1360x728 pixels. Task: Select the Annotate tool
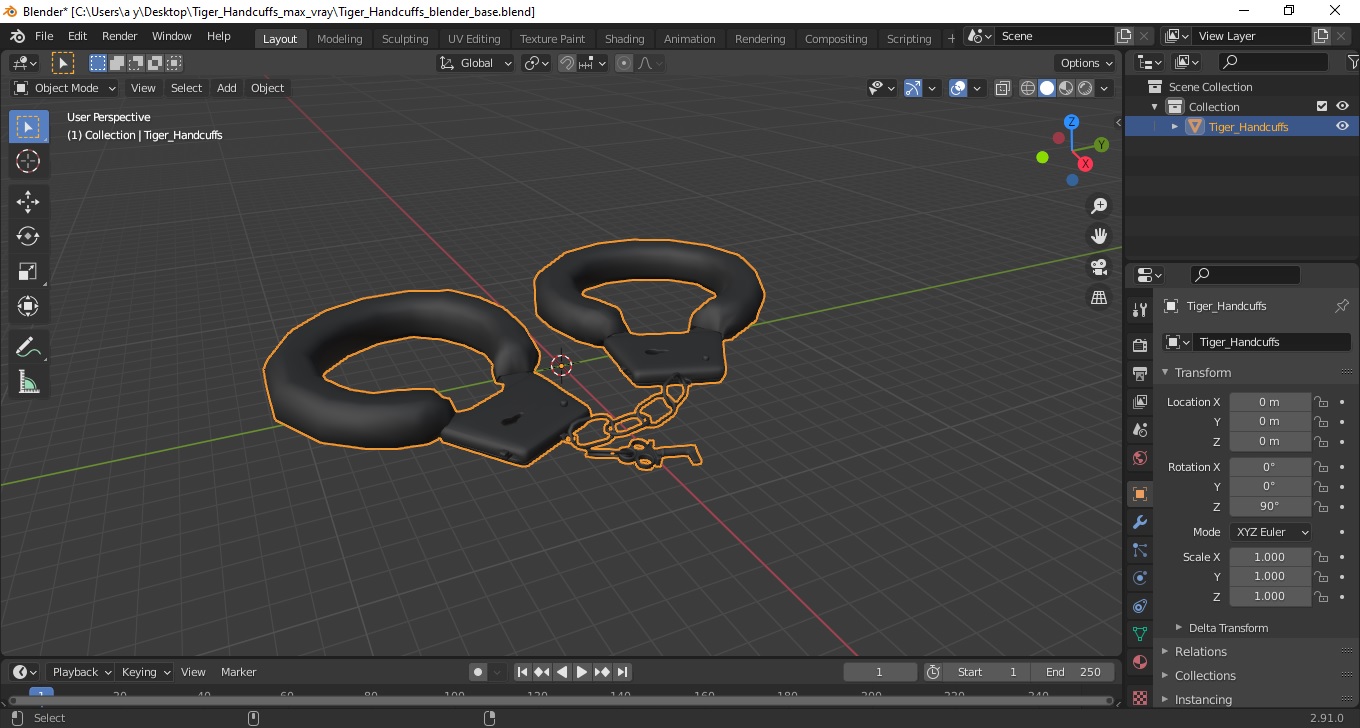coord(28,347)
